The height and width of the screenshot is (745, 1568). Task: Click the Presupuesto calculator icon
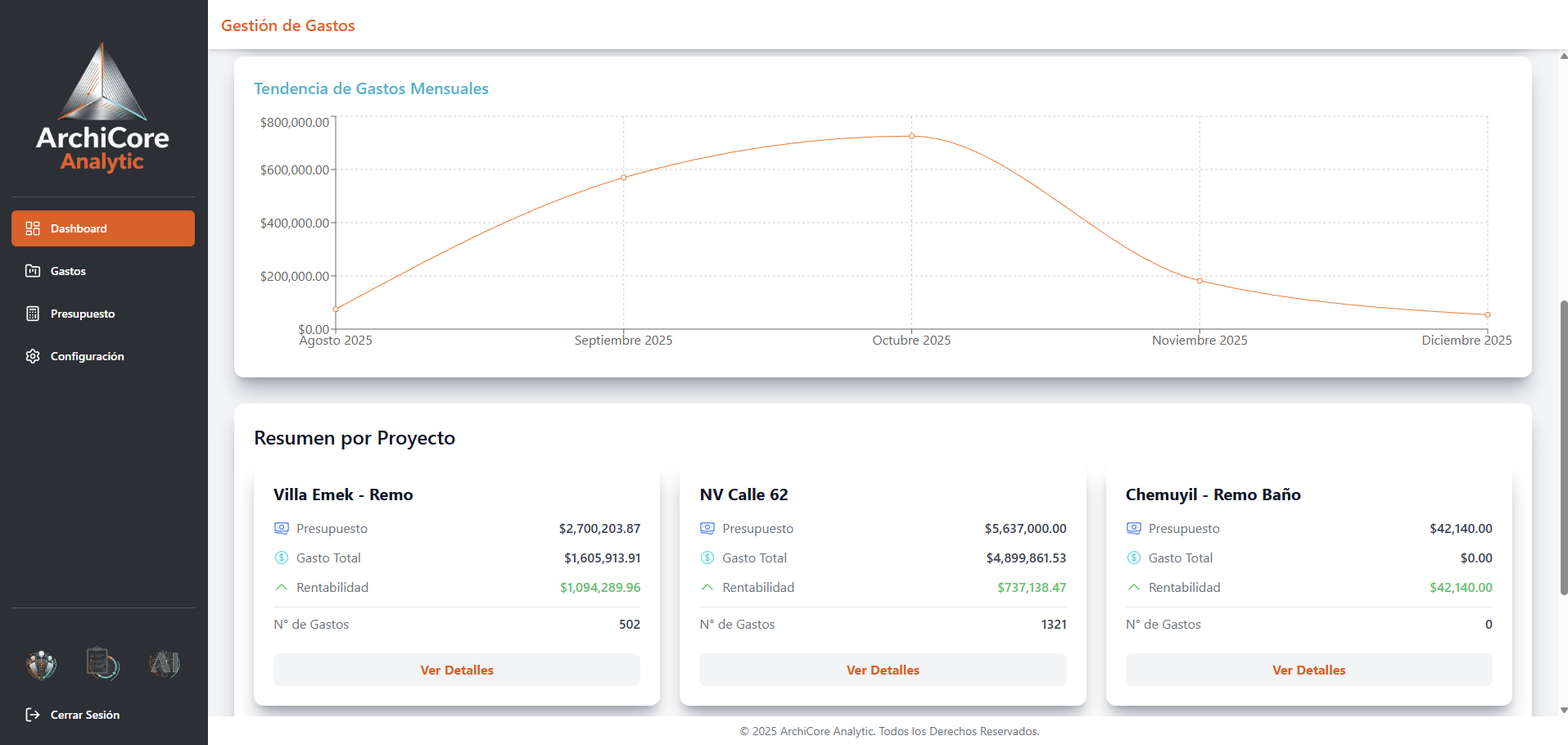(33, 314)
